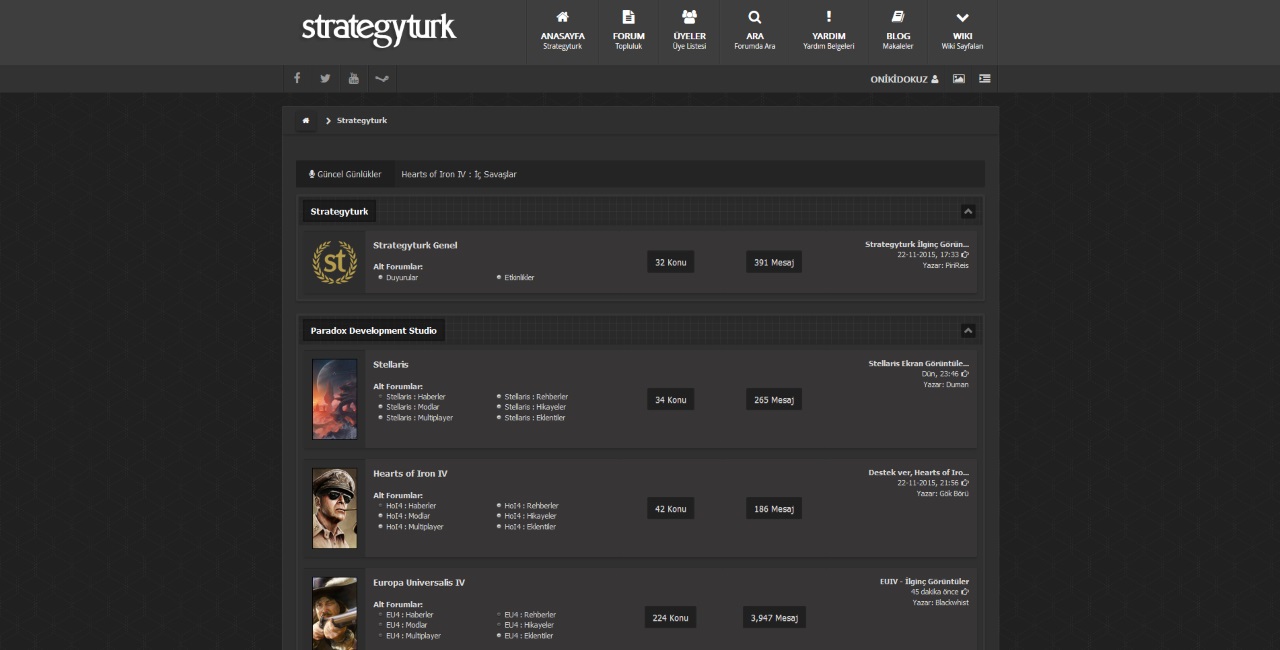Click the home icon in the breadcrumb

click(x=306, y=120)
